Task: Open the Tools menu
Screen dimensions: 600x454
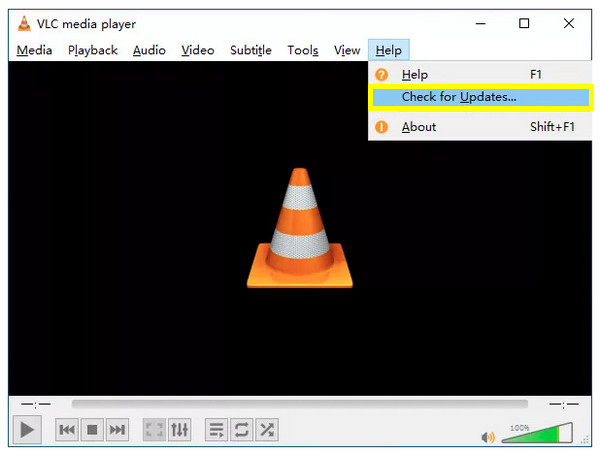Action: click(x=303, y=50)
